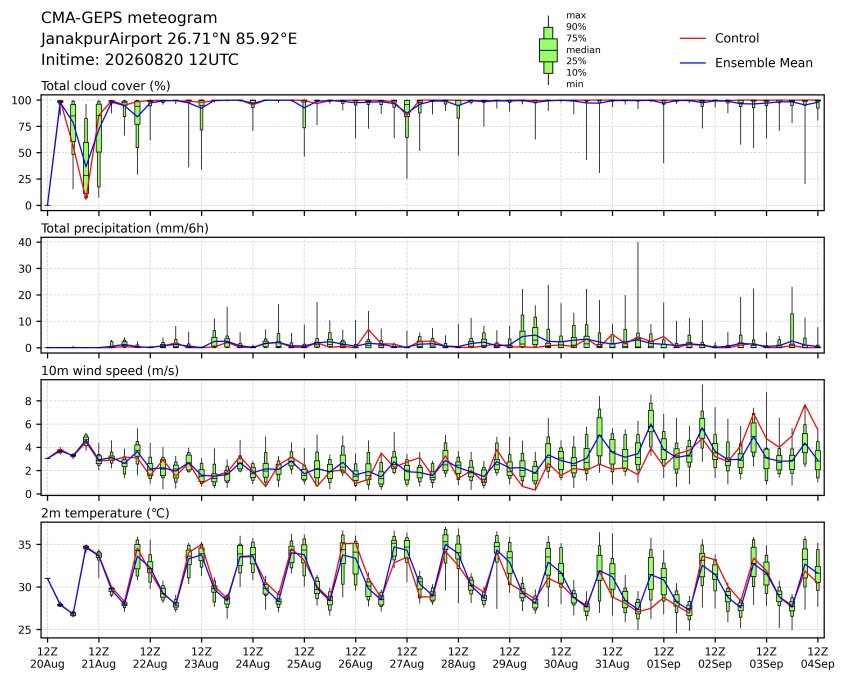Click the '12Z 22Aug' x-axis label
Viewport: 846px width, 681px height.
coord(149,658)
